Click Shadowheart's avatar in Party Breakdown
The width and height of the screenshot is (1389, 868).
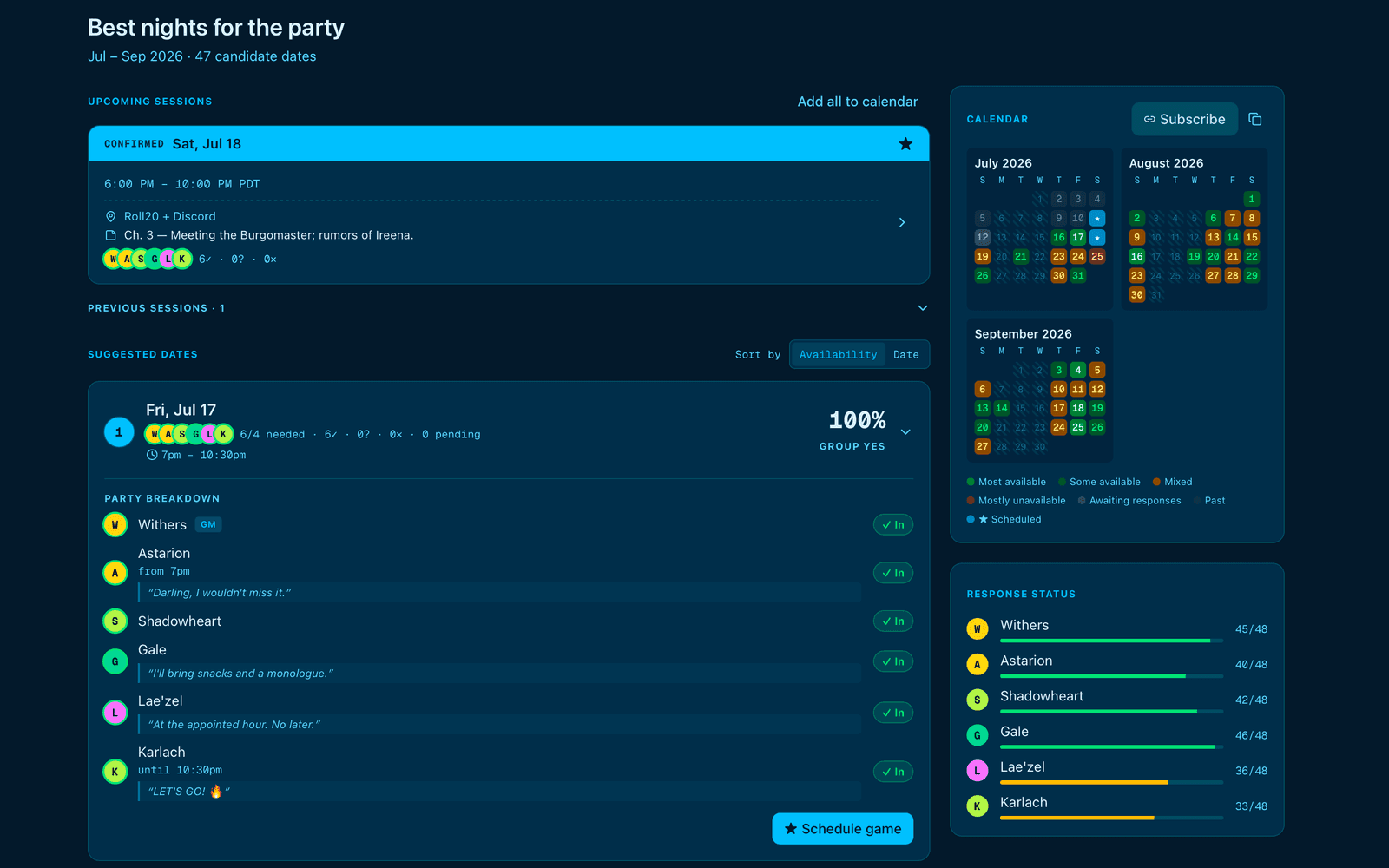[x=115, y=621]
